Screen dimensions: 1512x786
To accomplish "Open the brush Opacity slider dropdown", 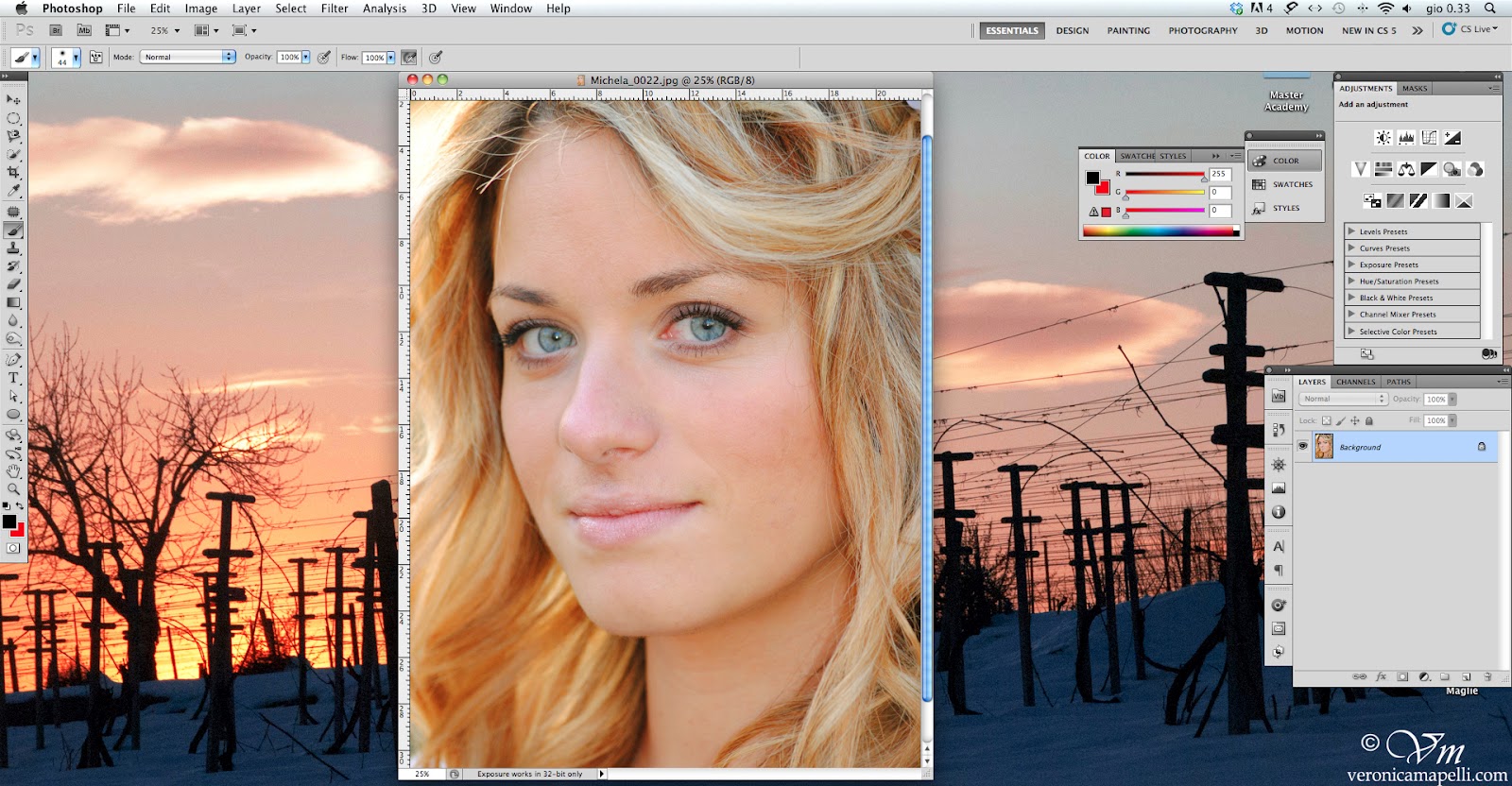I will pos(305,58).
